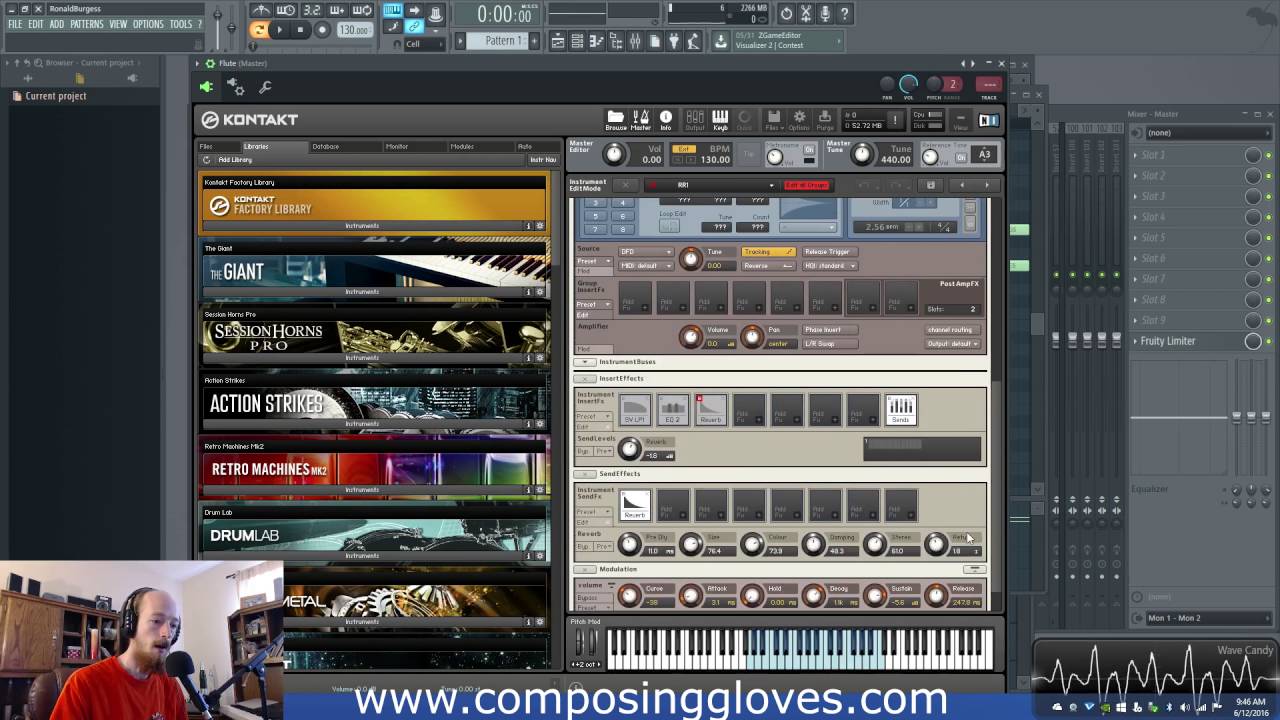This screenshot has height=720, width=1280.
Task: Collapse the SendEffects section
Action: click(585, 474)
